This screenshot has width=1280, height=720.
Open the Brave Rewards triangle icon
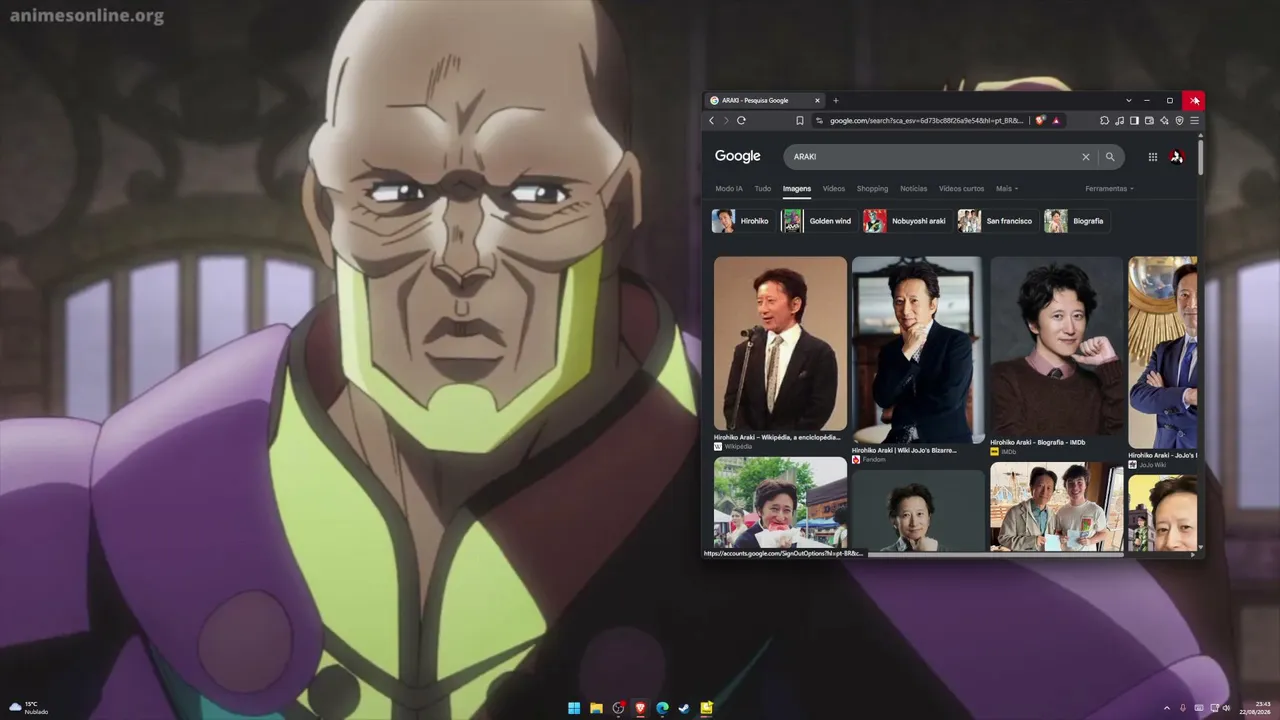pyautogui.click(x=1056, y=120)
